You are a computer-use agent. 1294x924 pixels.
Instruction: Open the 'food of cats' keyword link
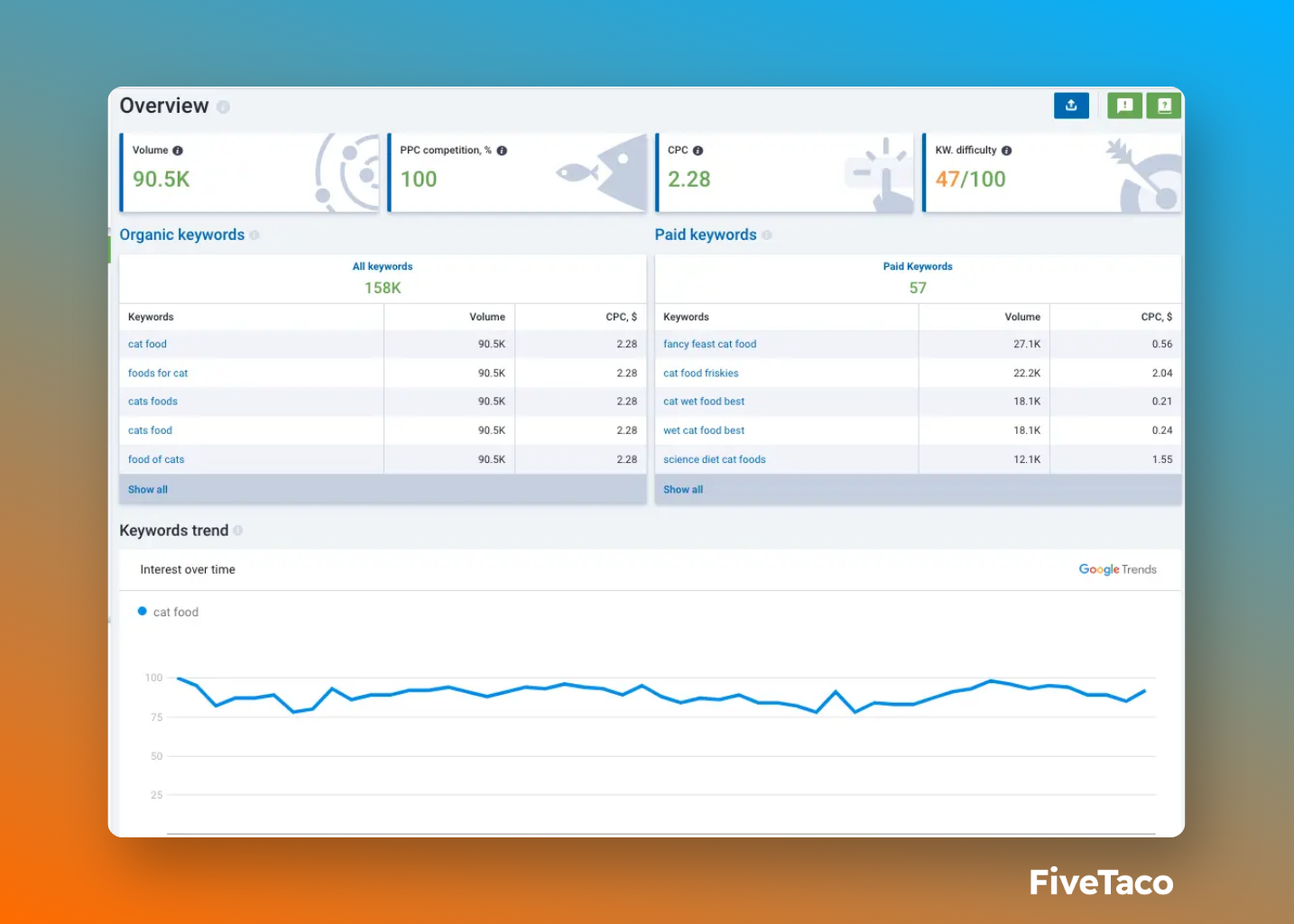pos(156,459)
